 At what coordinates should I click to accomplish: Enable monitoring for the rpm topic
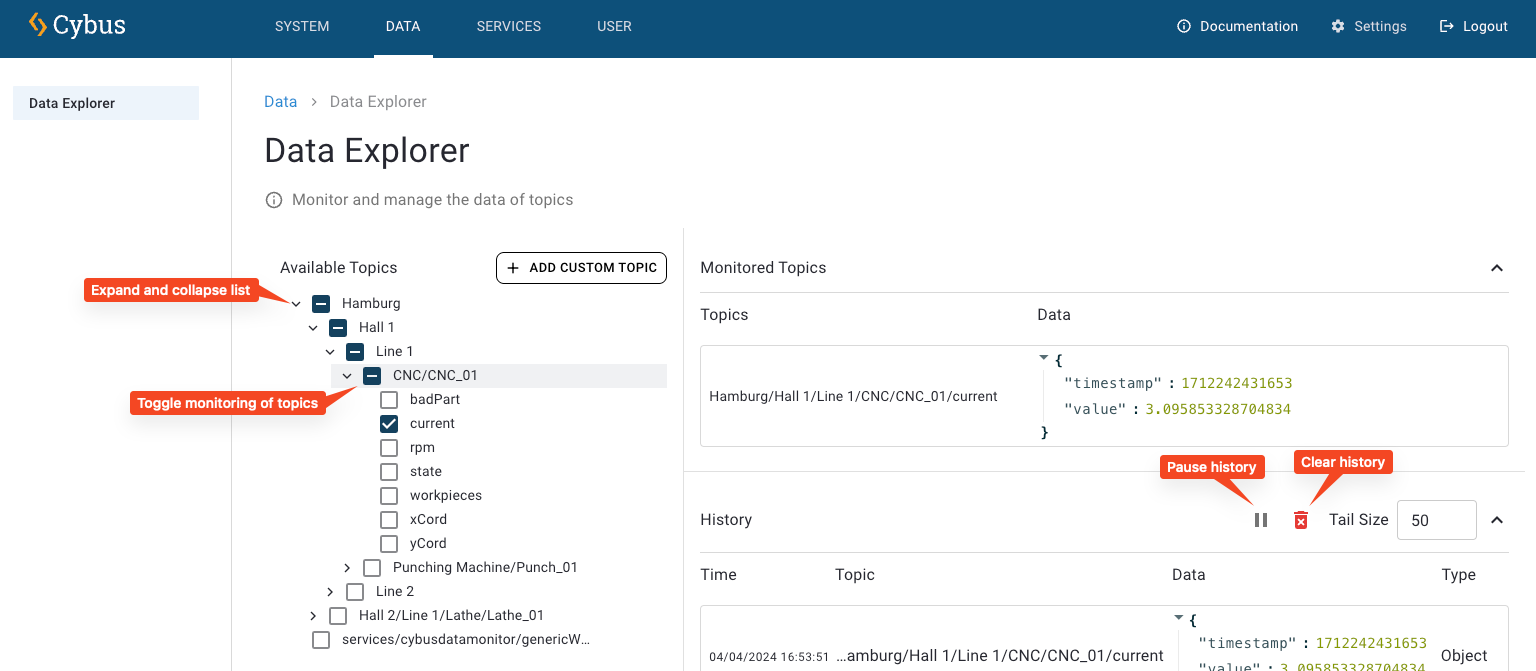coord(389,447)
